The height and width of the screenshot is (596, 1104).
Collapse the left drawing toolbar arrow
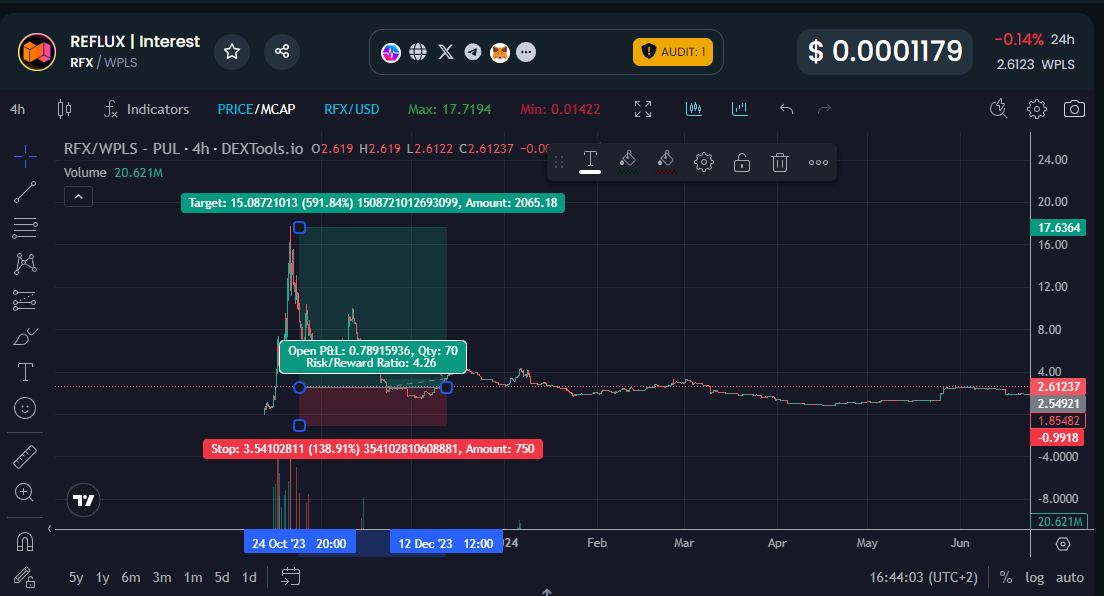pyautogui.click(x=49, y=528)
